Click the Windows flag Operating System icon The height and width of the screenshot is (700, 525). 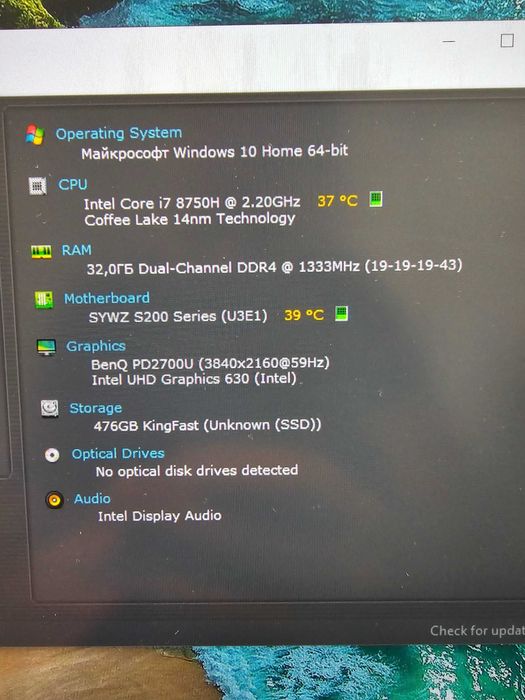34,134
